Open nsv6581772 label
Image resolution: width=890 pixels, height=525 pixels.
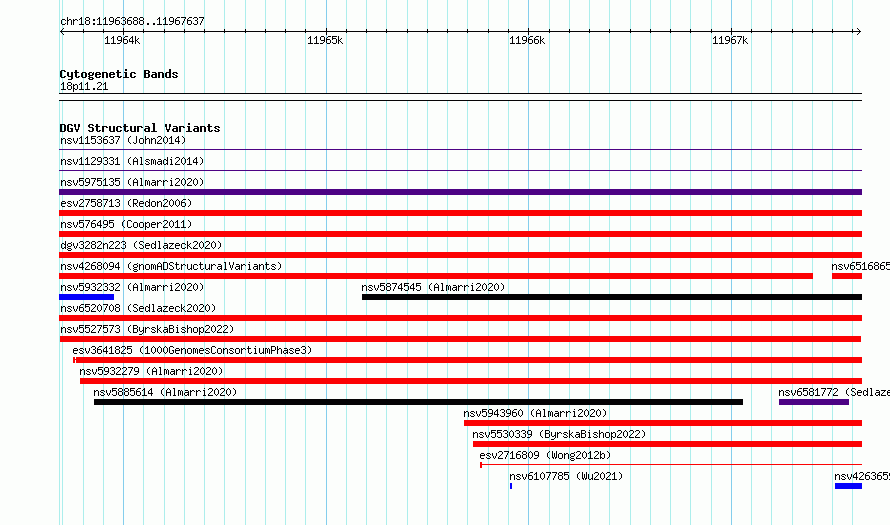tap(834, 392)
